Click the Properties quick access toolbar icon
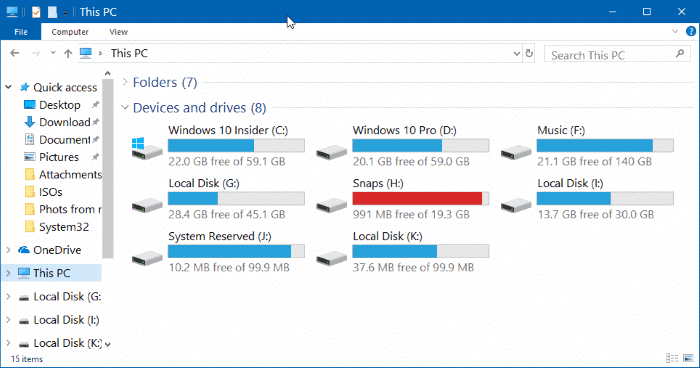Screen dimensions: 700x368 (x=36, y=12)
